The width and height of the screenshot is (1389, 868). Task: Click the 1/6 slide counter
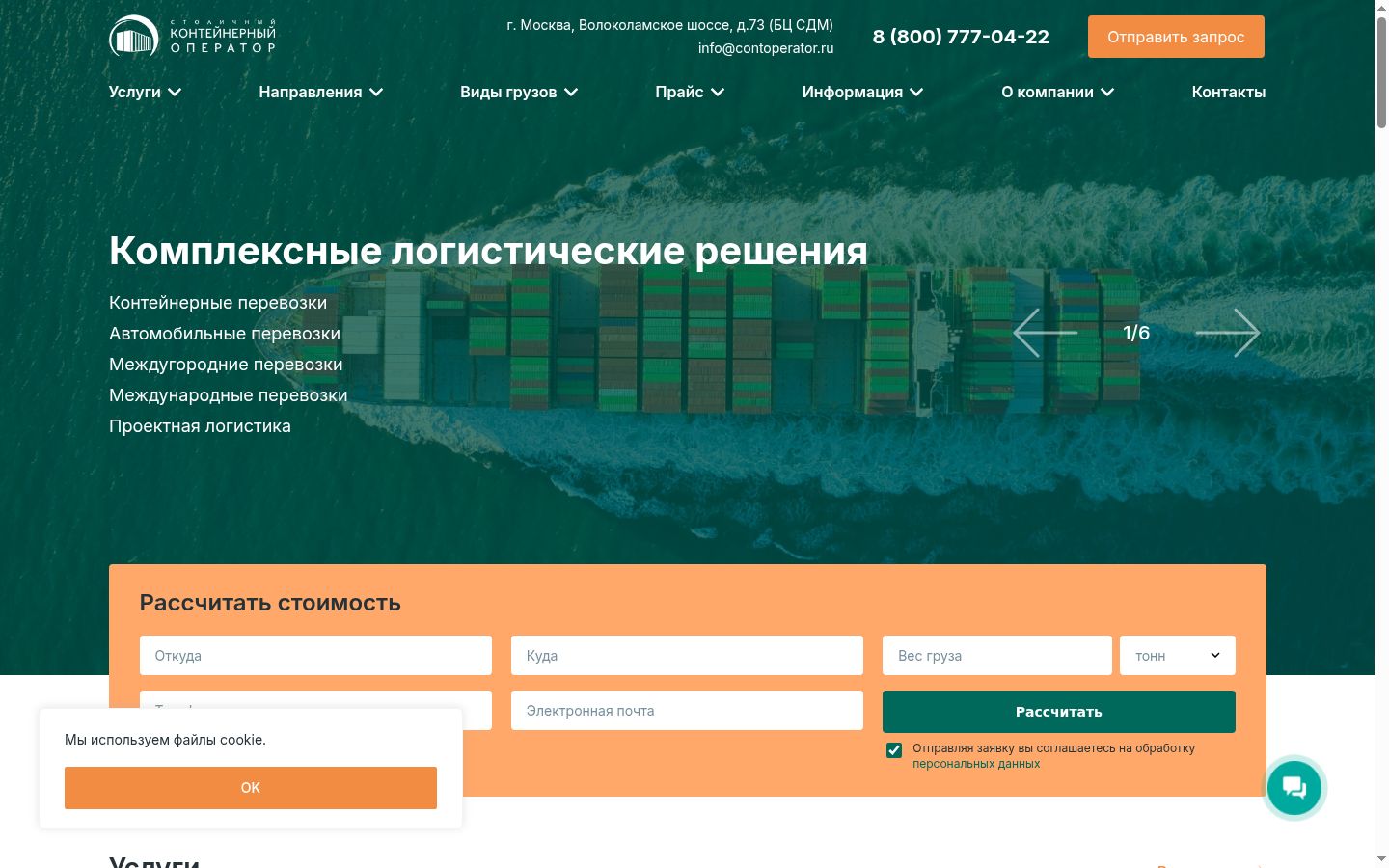pyautogui.click(x=1136, y=333)
